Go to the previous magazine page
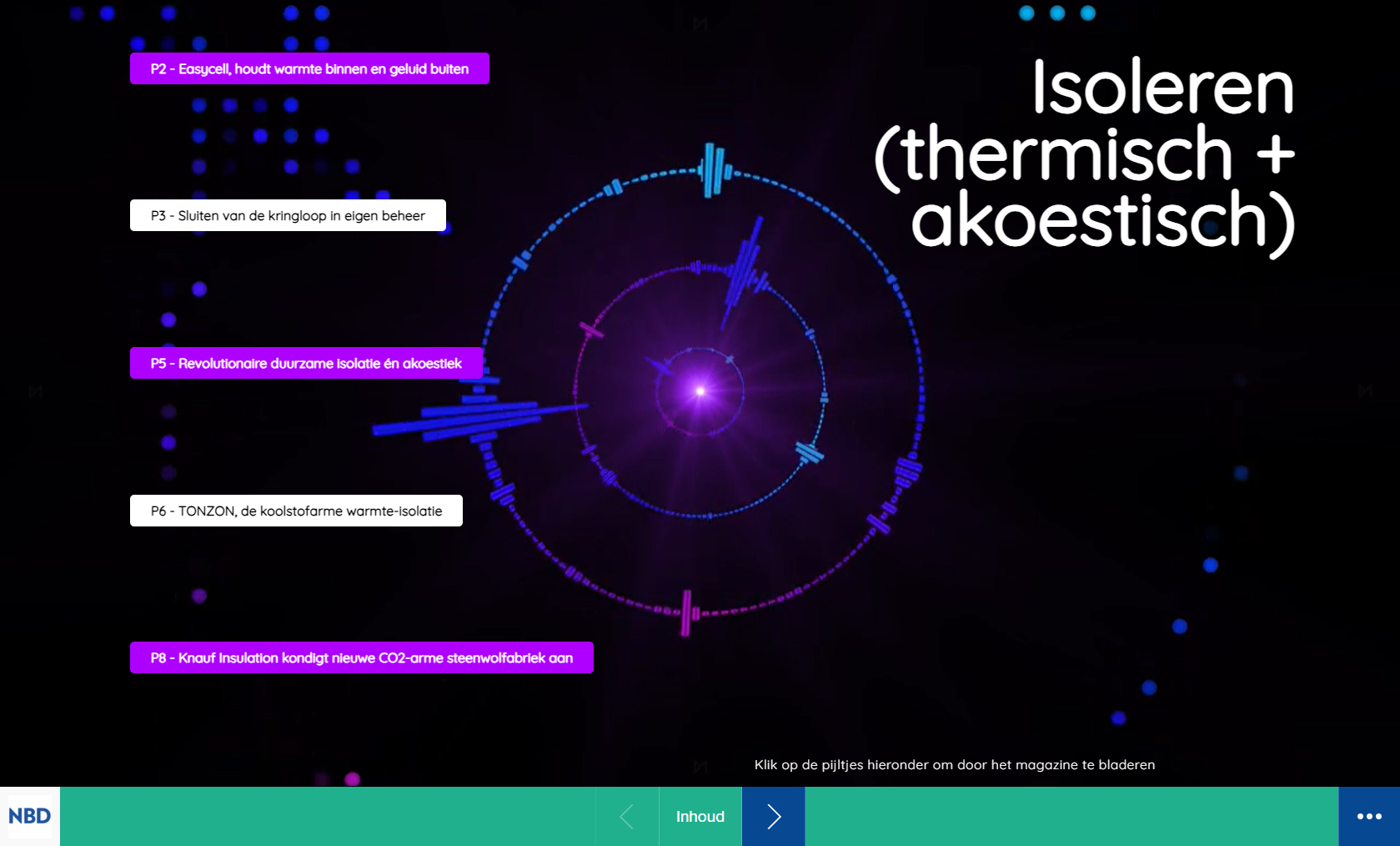This screenshot has height=846, width=1400. 627,816
